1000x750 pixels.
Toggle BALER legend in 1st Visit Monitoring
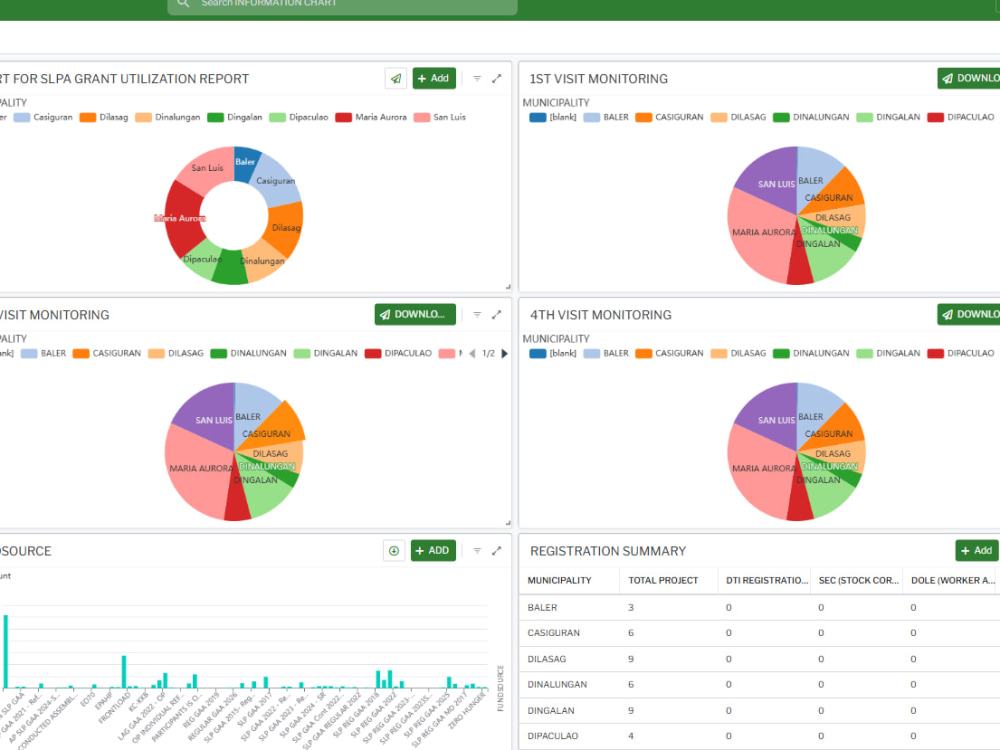[606, 117]
